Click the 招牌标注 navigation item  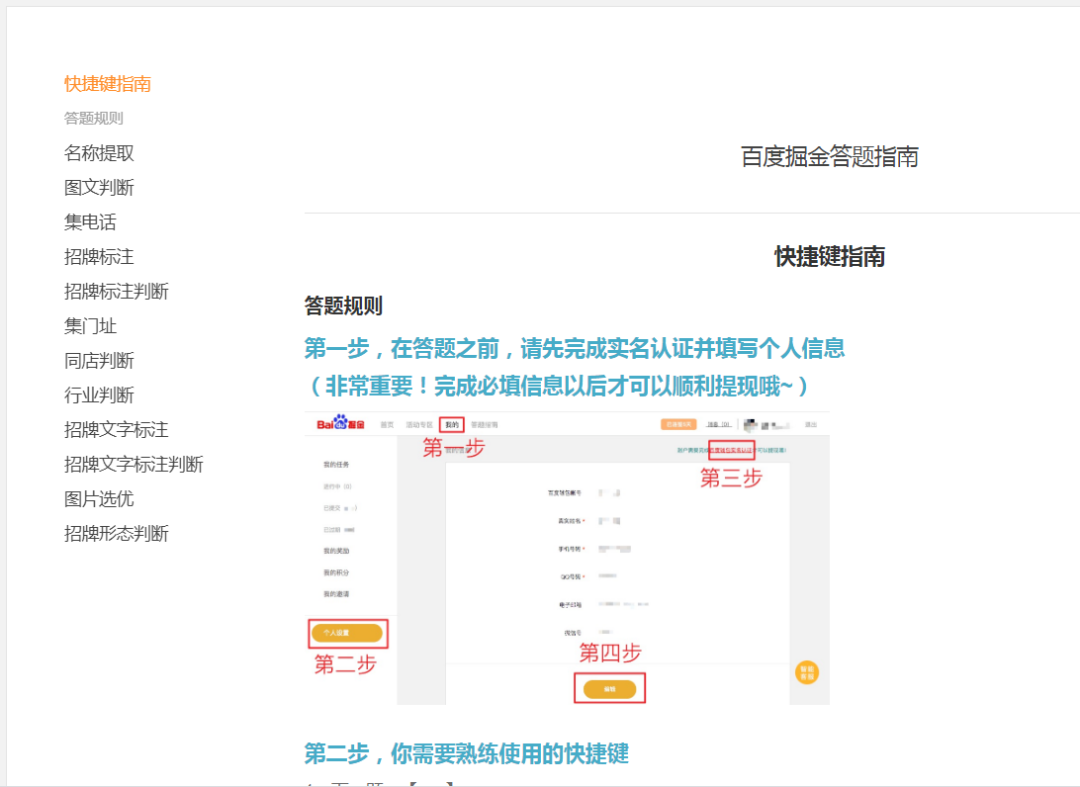coord(99,257)
